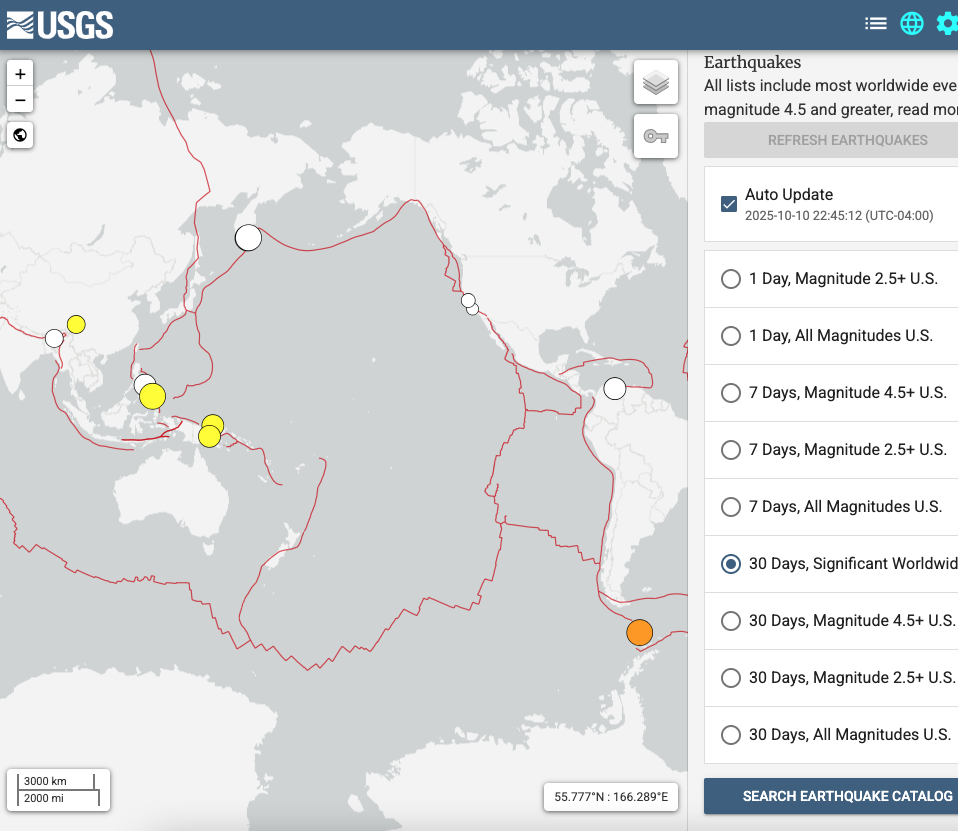Zoom out of the map with minus button
Screen dimensions: 958x831
21,100
